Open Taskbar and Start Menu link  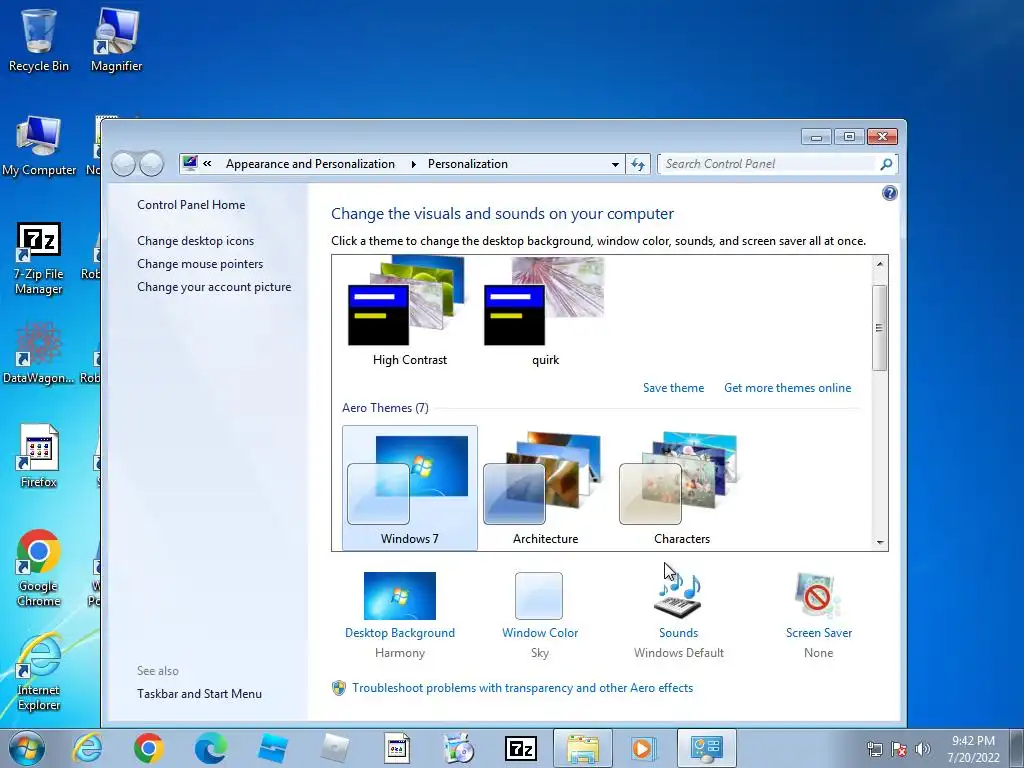[x=199, y=694]
